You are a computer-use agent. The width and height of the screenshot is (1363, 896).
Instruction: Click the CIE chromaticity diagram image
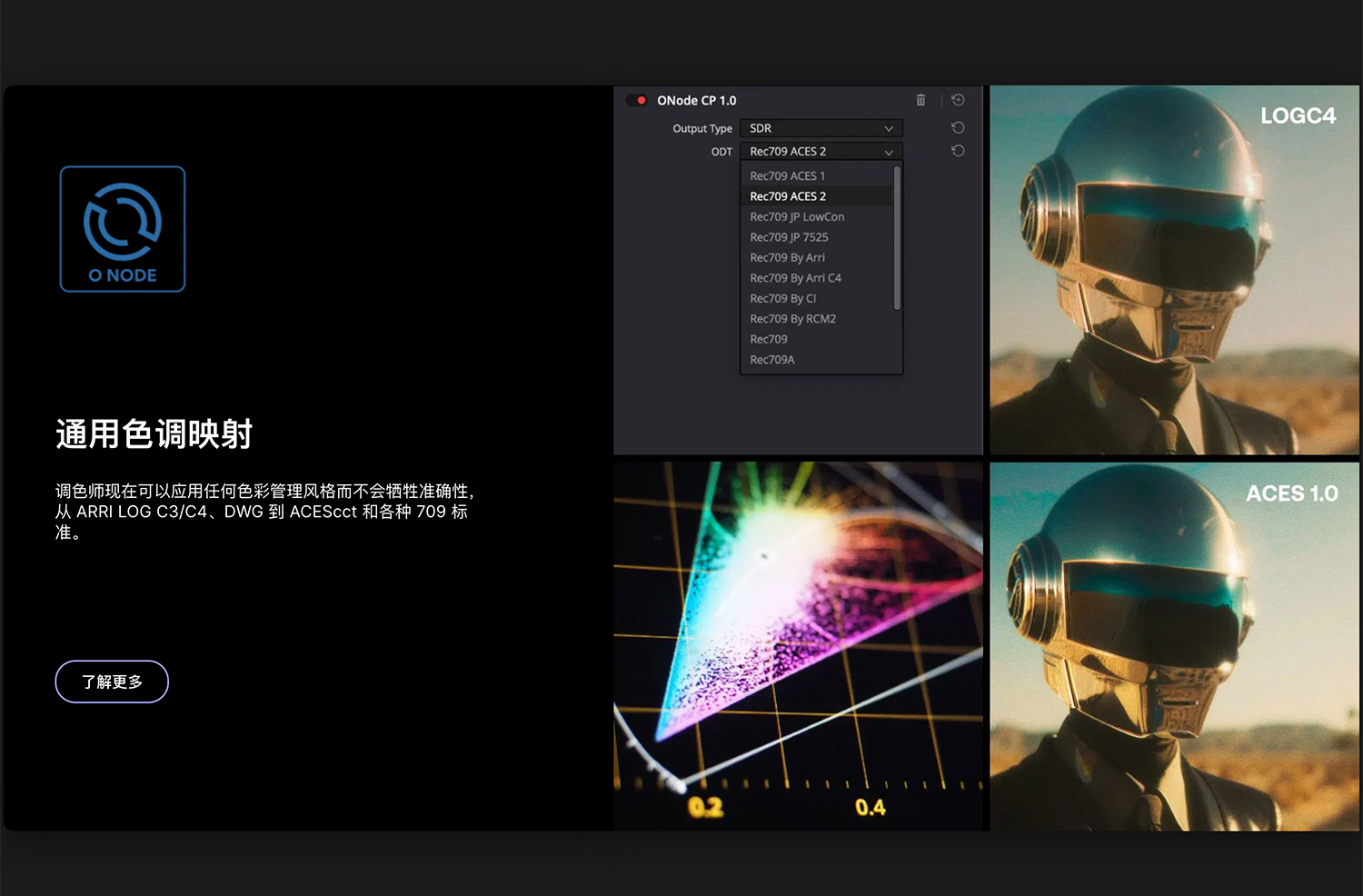click(x=798, y=645)
